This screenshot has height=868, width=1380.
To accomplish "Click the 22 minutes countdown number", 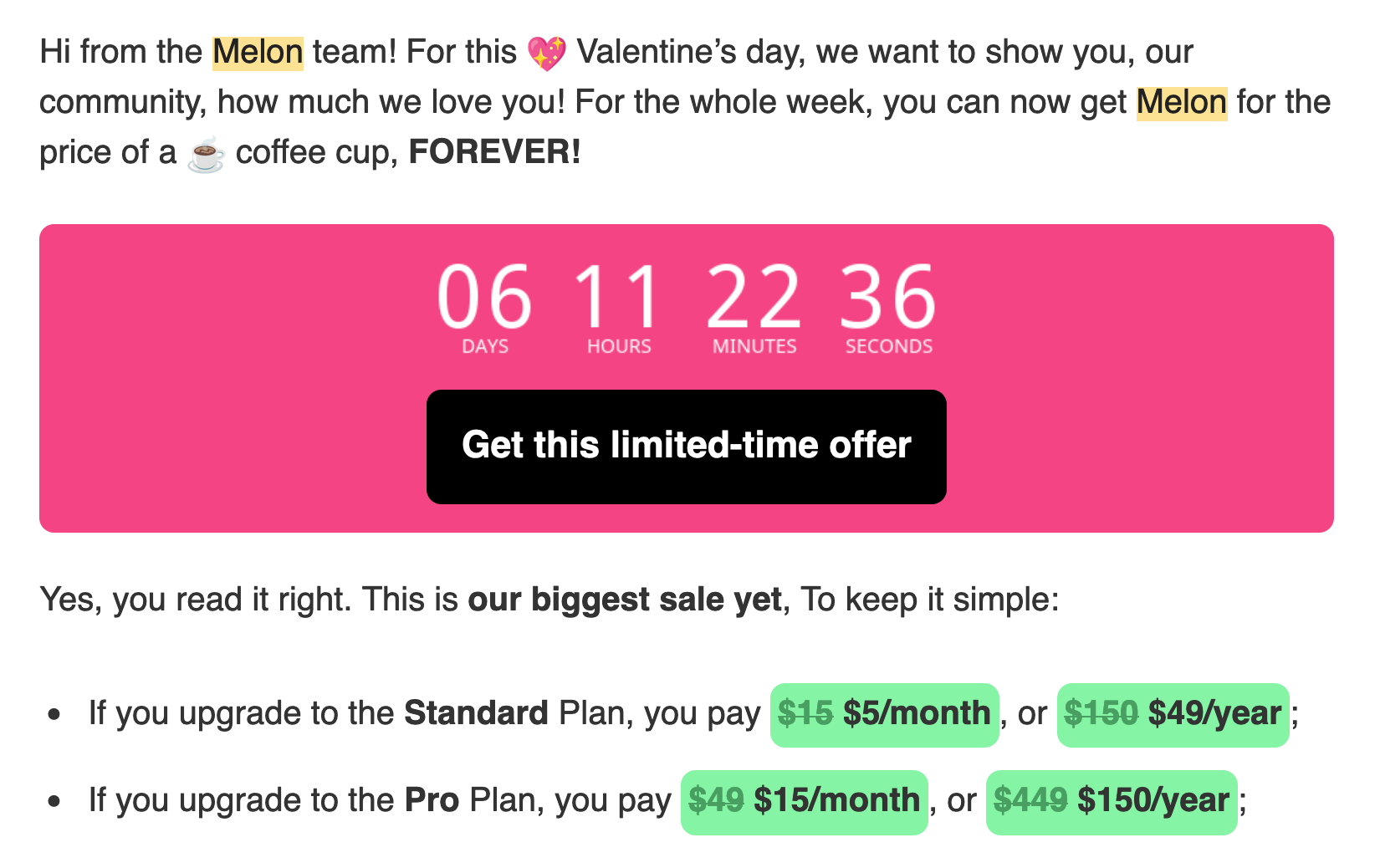I will [754, 296].
